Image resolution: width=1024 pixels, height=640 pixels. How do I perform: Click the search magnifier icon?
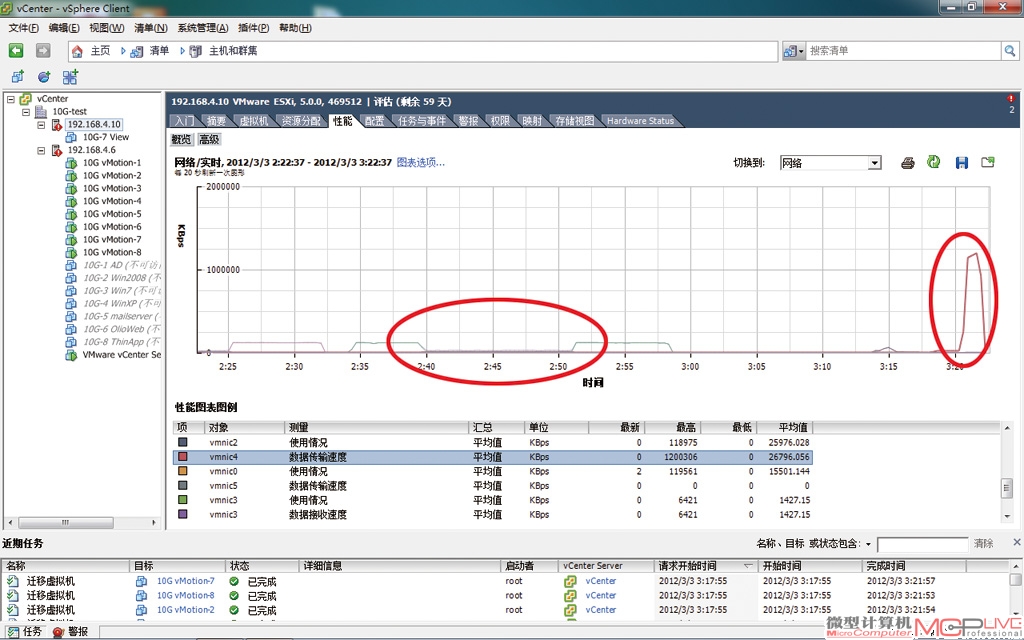pos(1010,51)
